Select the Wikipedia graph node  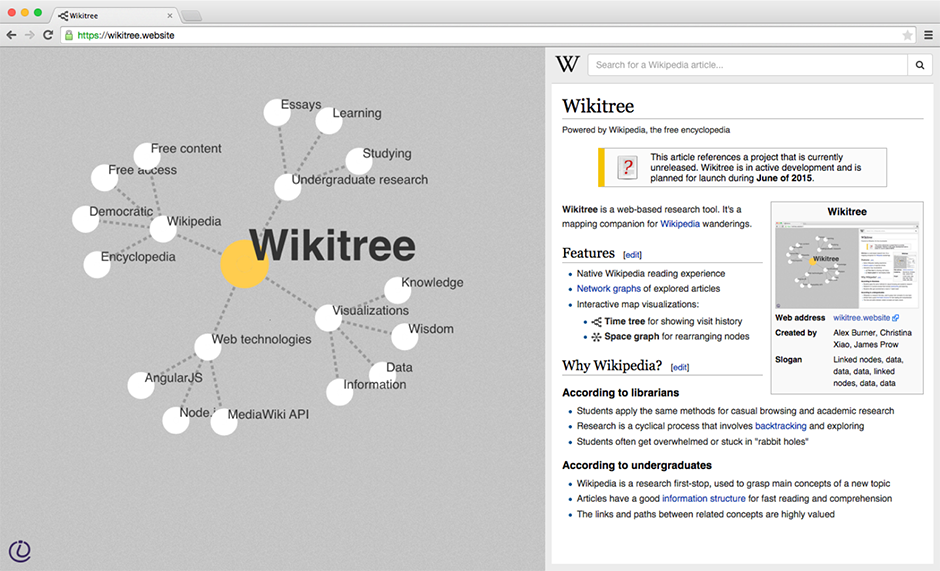[x=162, y=229]
